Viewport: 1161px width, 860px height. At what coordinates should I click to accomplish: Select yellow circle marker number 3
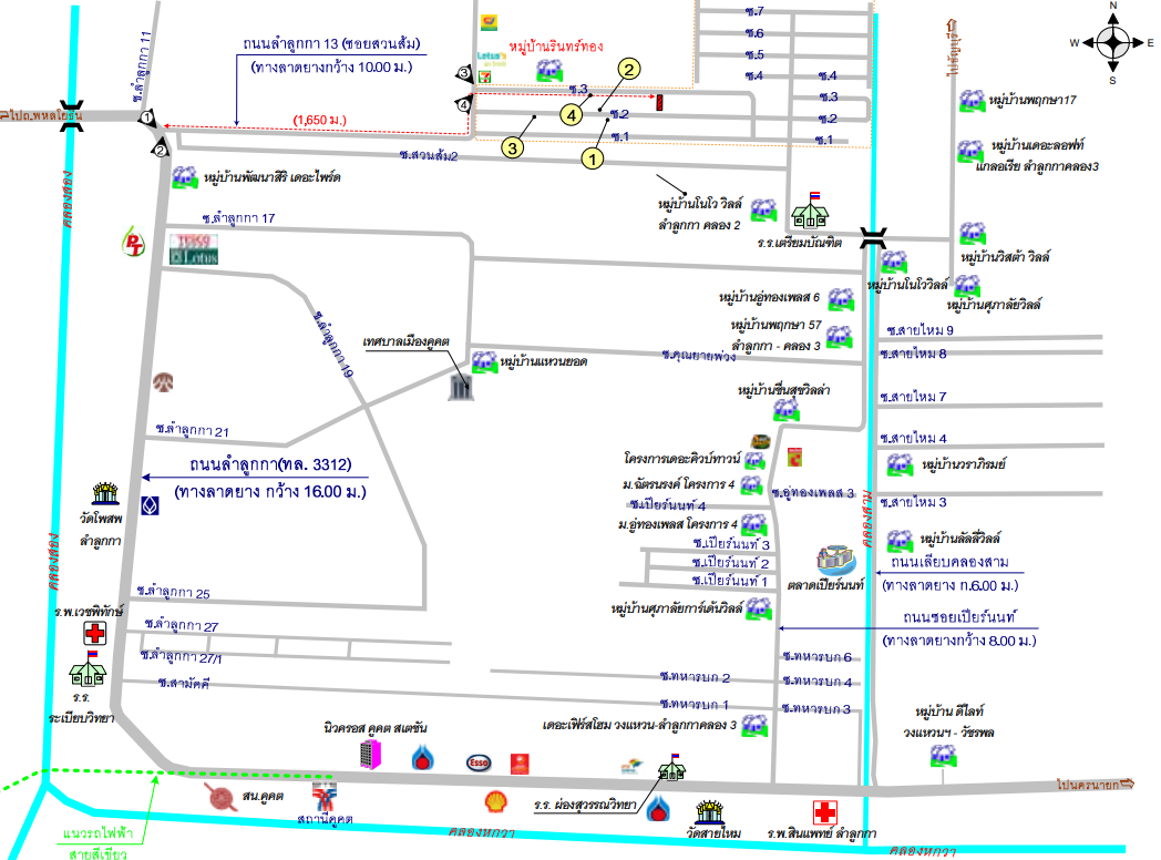point(512,148)
